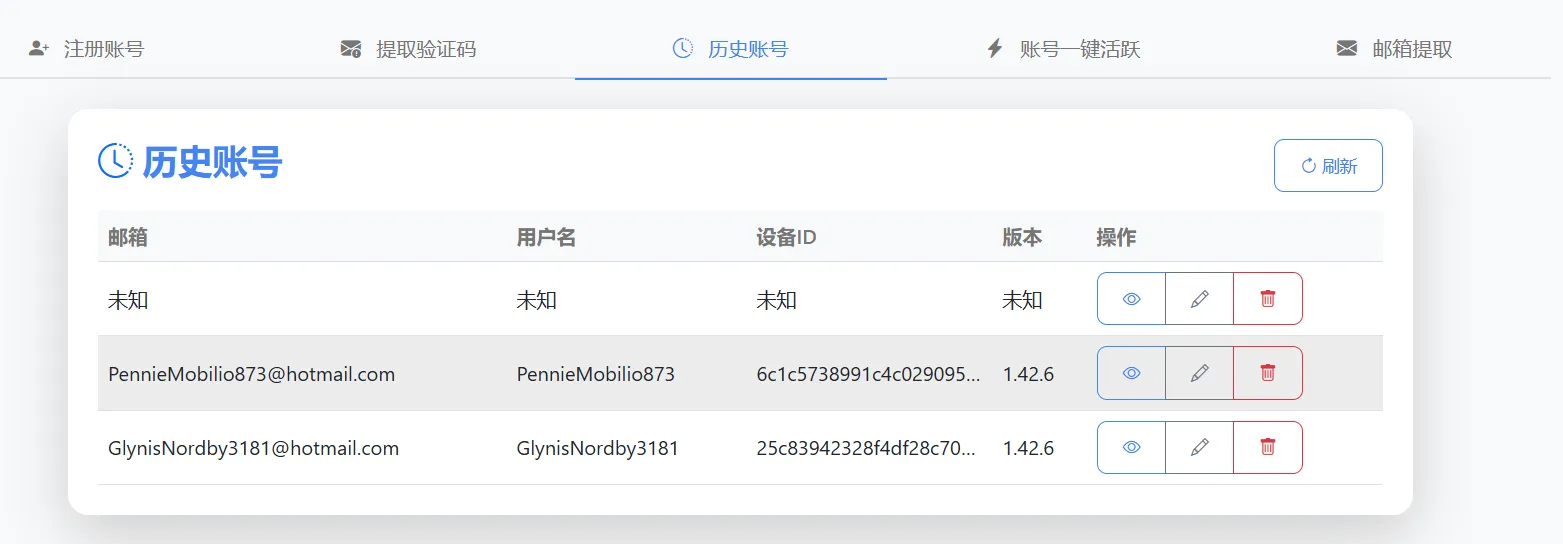Go to the 账号一键活跃 tab
Image resolution: width=1563 pixels, height=544 pixels.
coord(1063,49)
